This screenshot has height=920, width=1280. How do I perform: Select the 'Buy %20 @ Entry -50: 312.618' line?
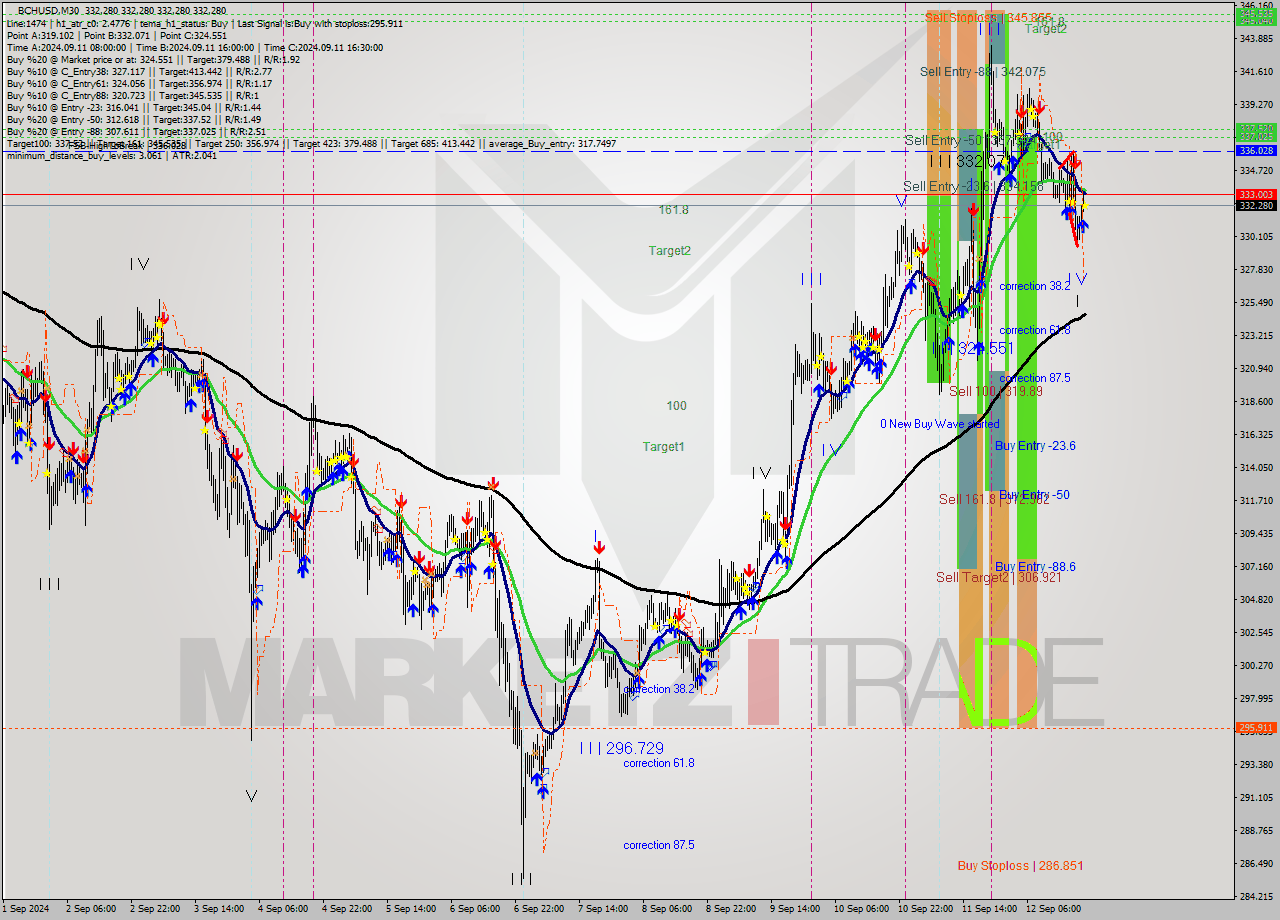[134, 119]
